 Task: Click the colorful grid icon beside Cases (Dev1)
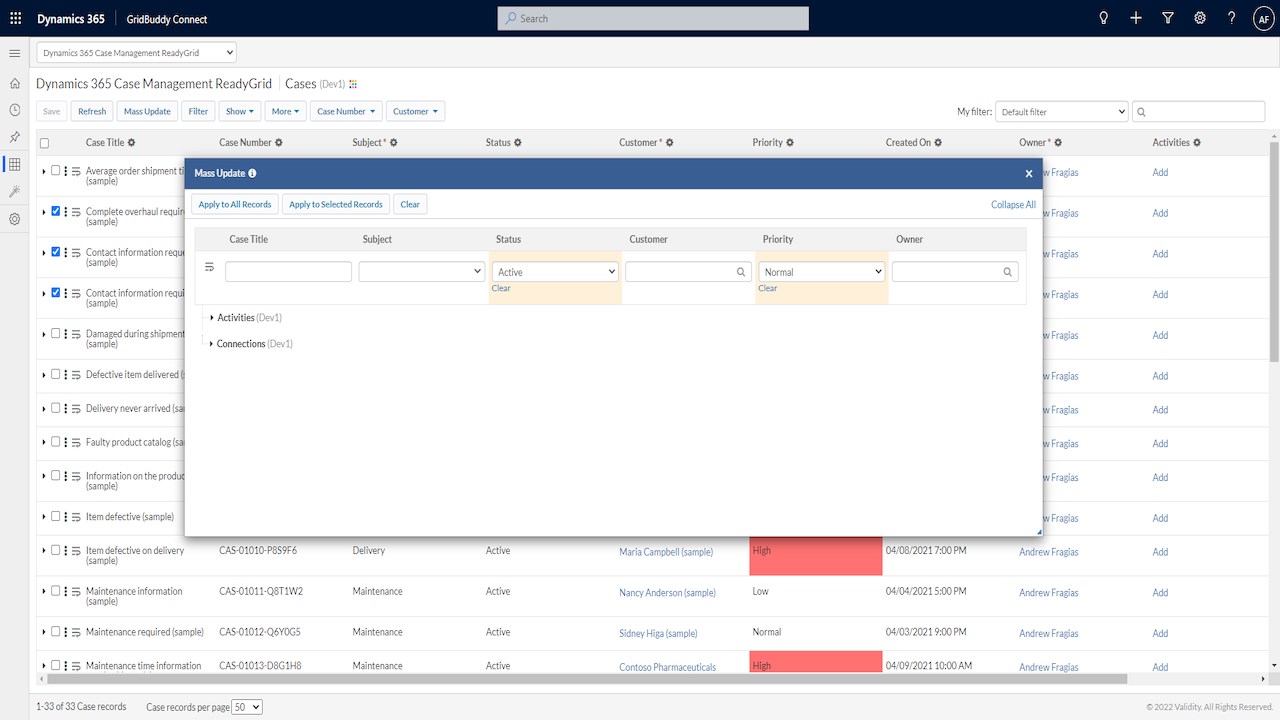(353, 85)
